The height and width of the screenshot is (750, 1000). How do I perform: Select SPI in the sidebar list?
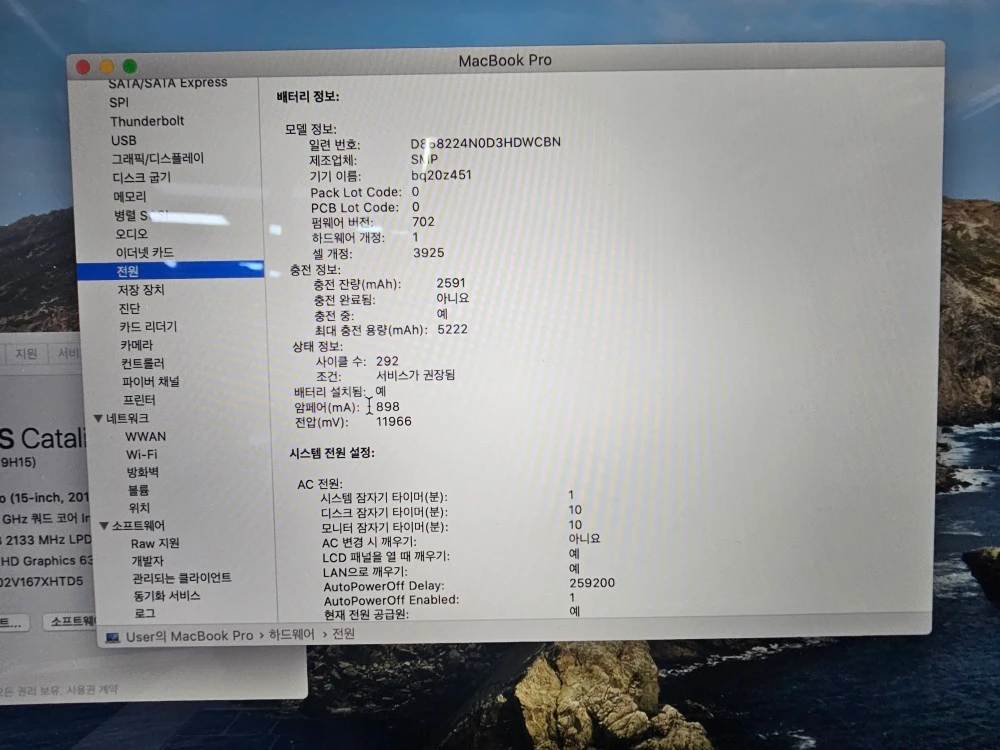tap(119, 102)
